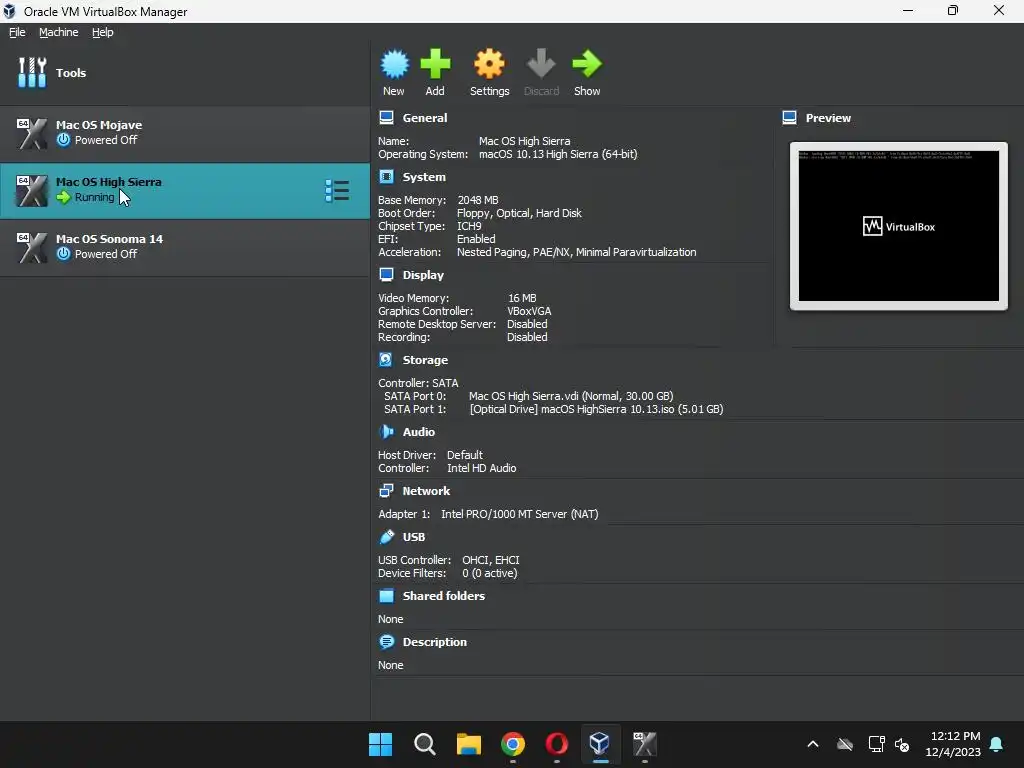The width and height of the screenshot is (1024, 768).
Task: Open the Machine menu
Action: [x=59, y=32]
